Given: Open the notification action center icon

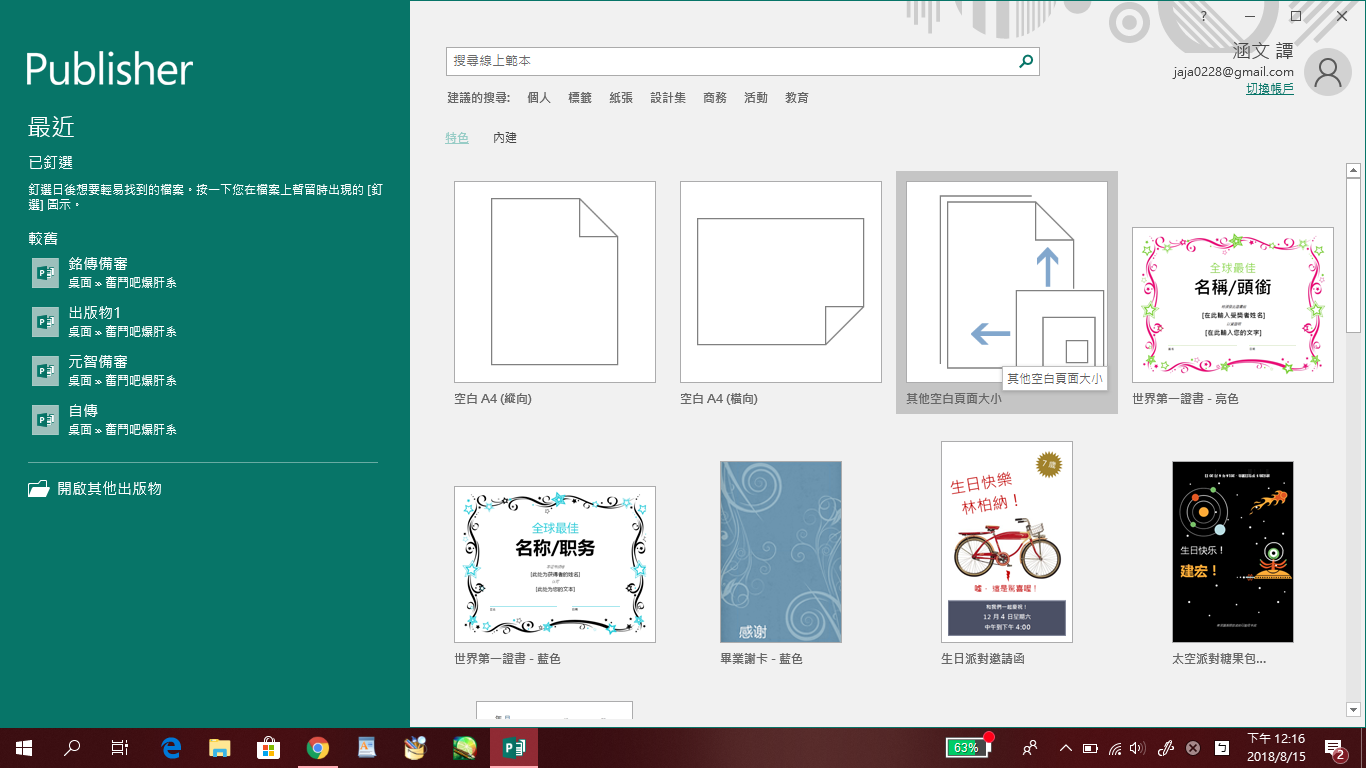Looking at the screenshot, I should [x=1333, y=747].
